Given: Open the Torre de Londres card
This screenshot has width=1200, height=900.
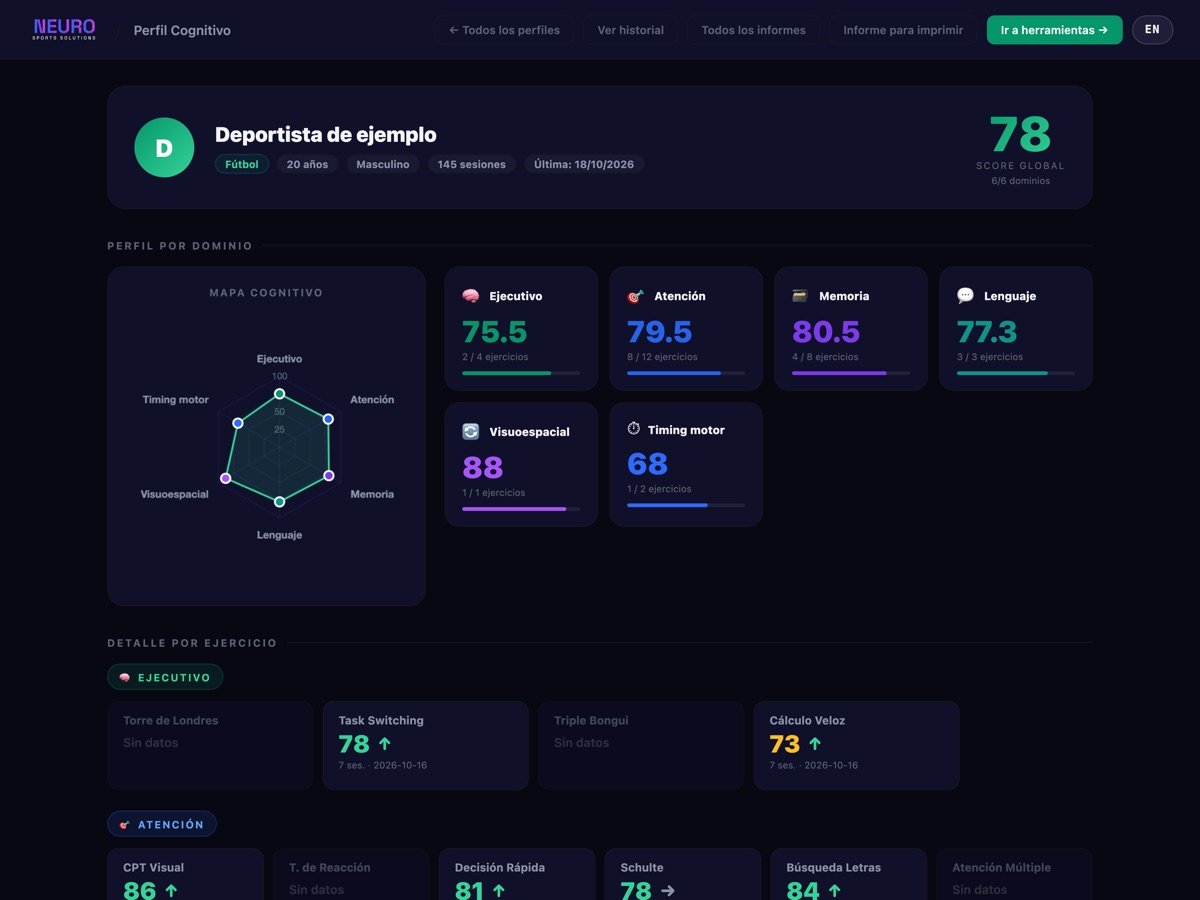Looking at the screenshot, I should [x=210, y=746].
